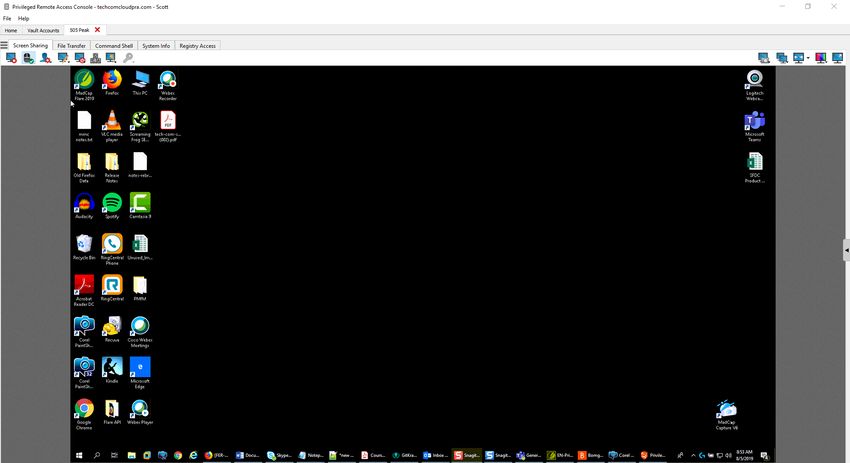The height and width of the screenshot is (463, 850).
Task: Open the Command Shell tab
Action: pos(114,46)
